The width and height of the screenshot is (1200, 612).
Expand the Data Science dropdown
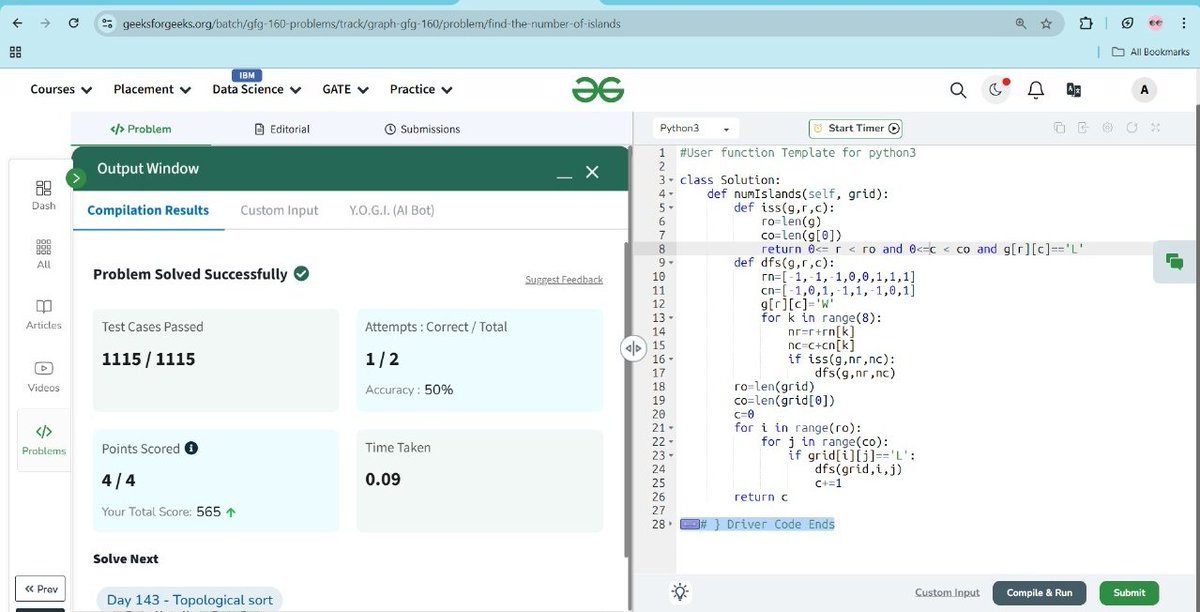click(x=257, y=89)
